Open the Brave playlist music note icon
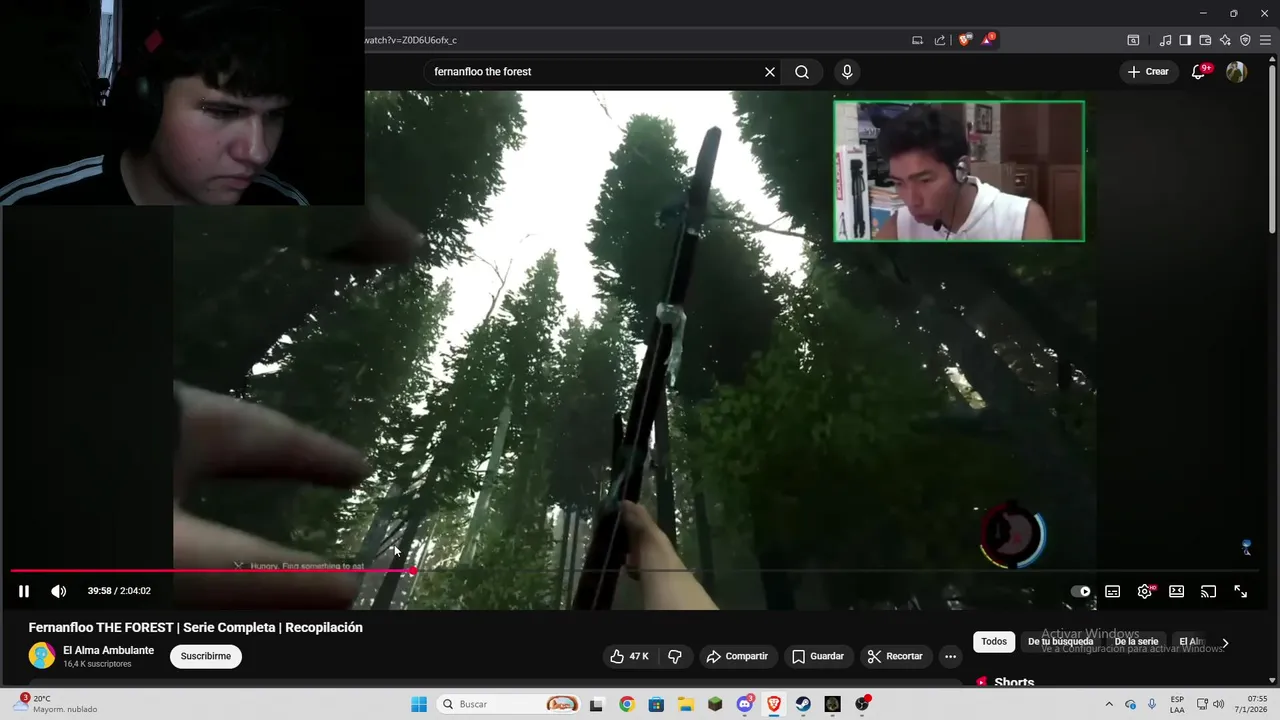 click(x=1165, y=40)
